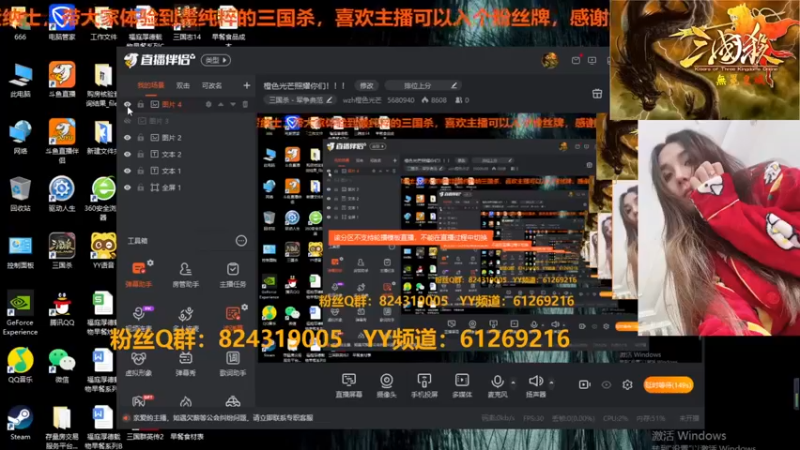
Task: Expand the 类型 pill in title bar
Action: (216, 60)
